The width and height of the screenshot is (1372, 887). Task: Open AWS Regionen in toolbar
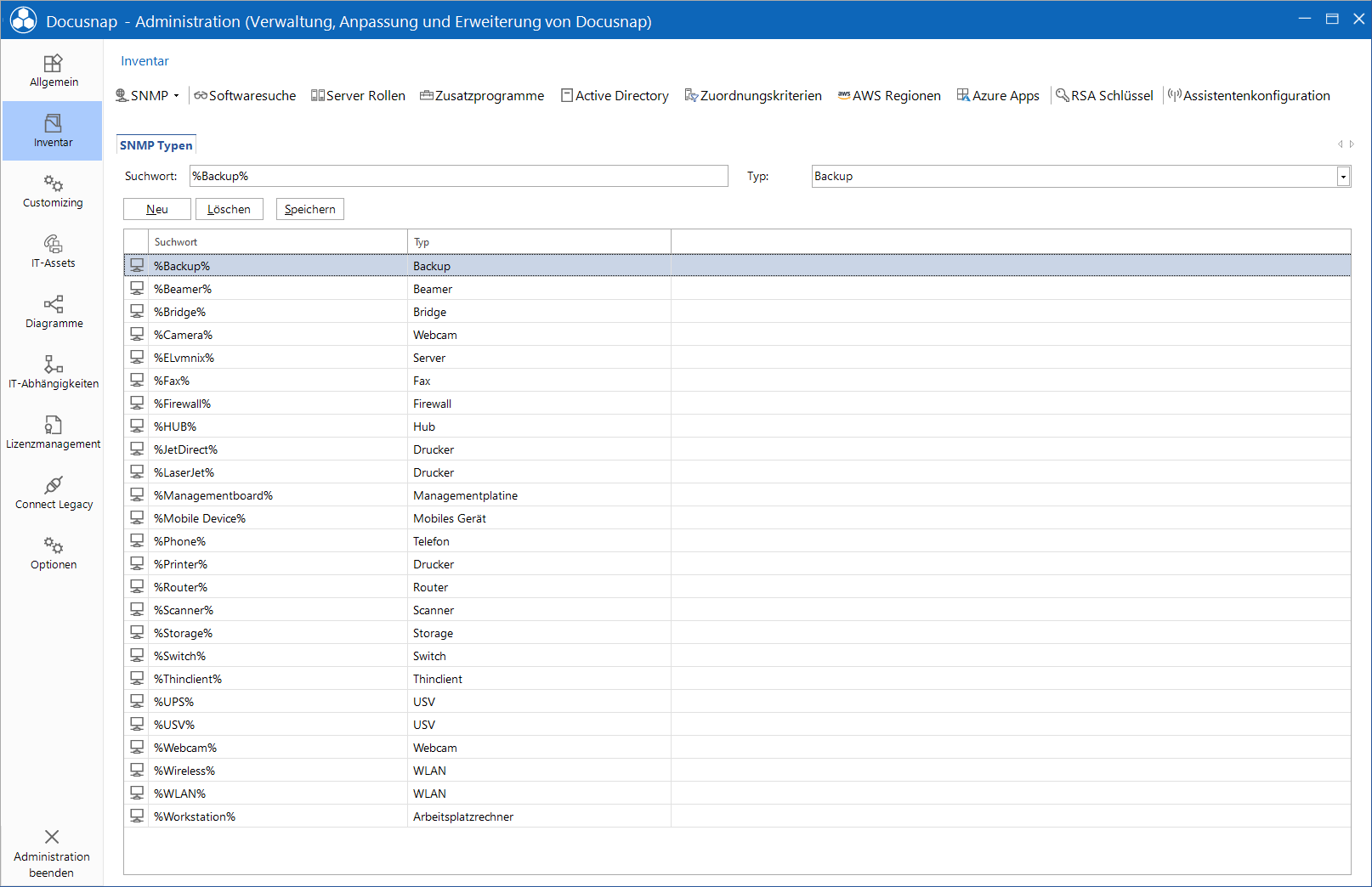tap(889, 95)
